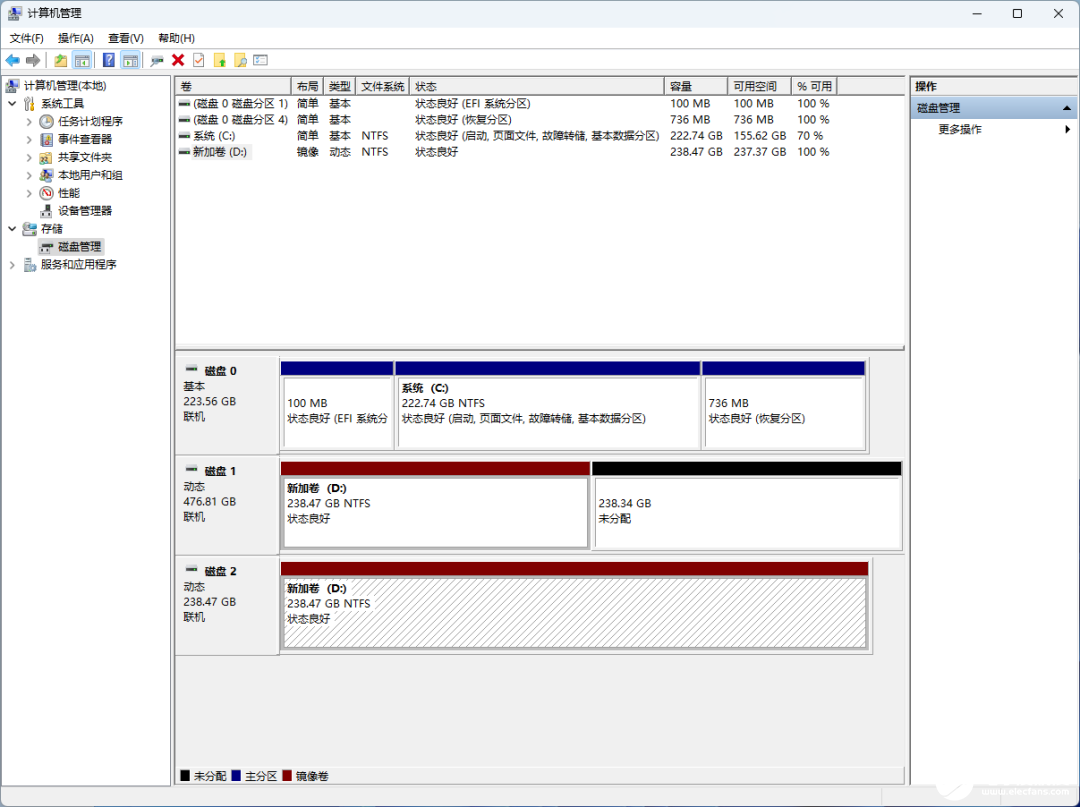Sort by the 容量 column header
The image size is (1080, 807).
(x=681, y=87)
